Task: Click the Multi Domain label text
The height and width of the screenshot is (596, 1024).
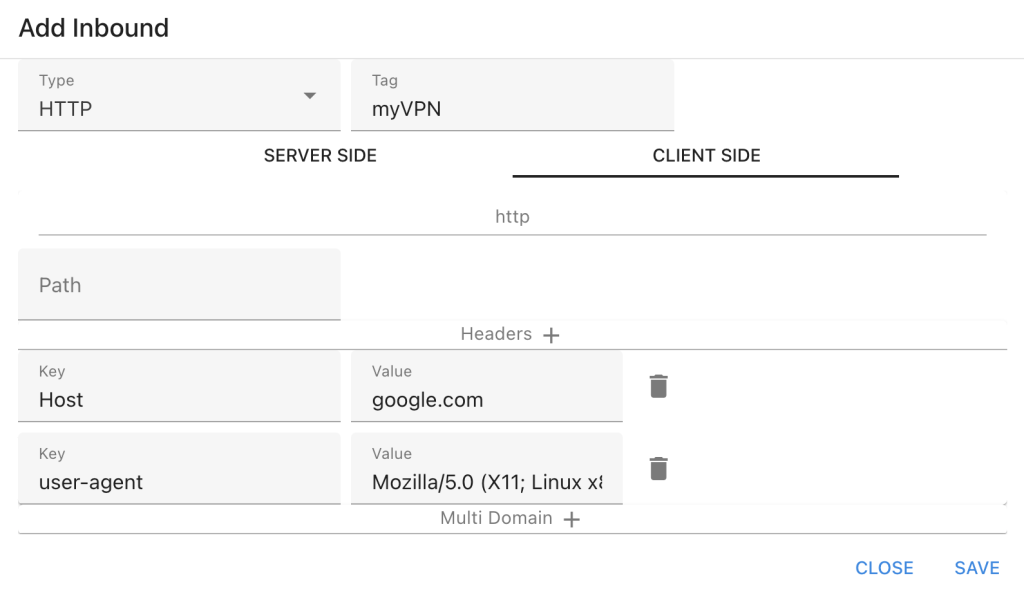Action: tap(496, 518)
